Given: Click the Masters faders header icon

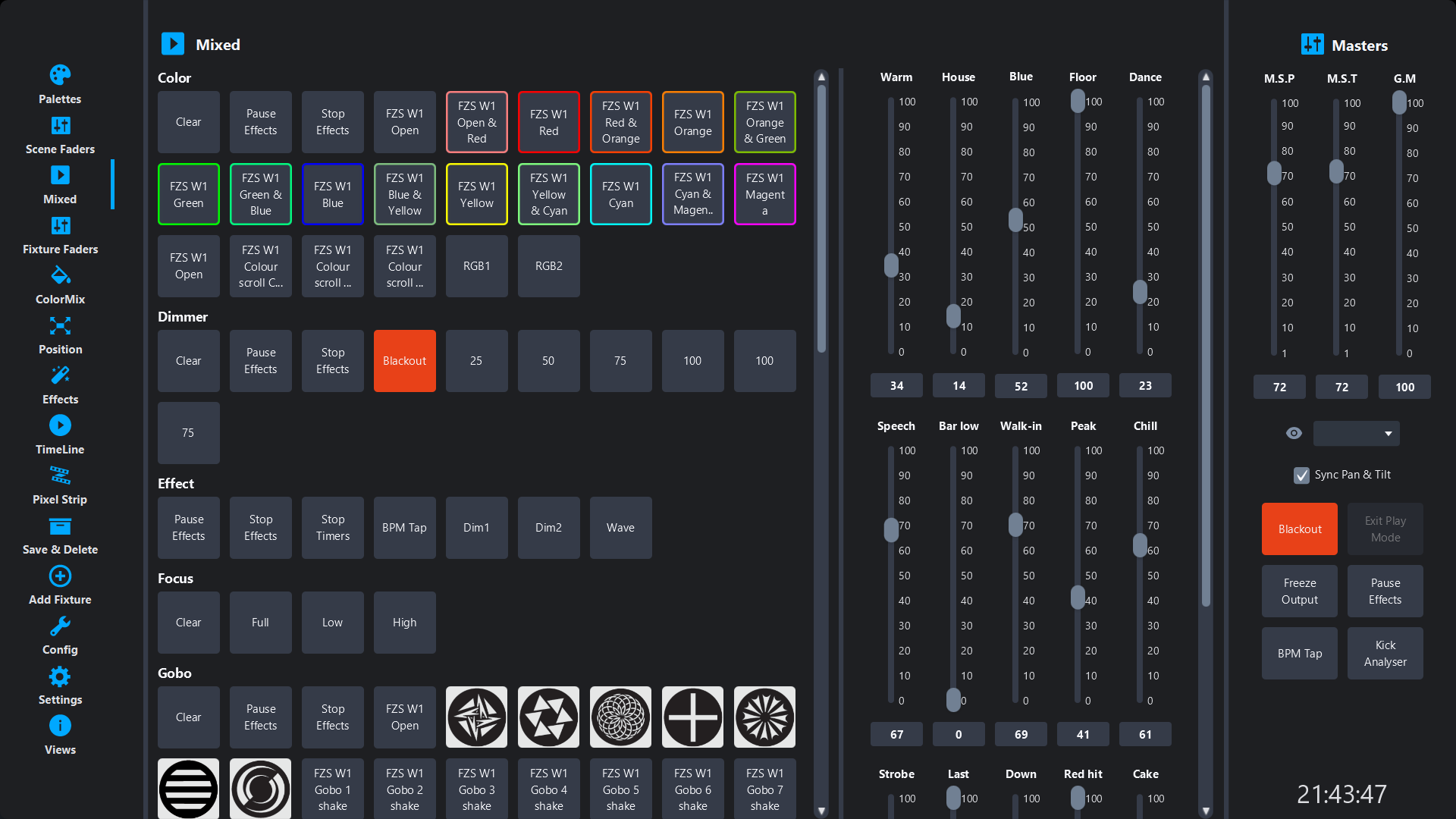Looking at the screenshot, I should 1312,45.
